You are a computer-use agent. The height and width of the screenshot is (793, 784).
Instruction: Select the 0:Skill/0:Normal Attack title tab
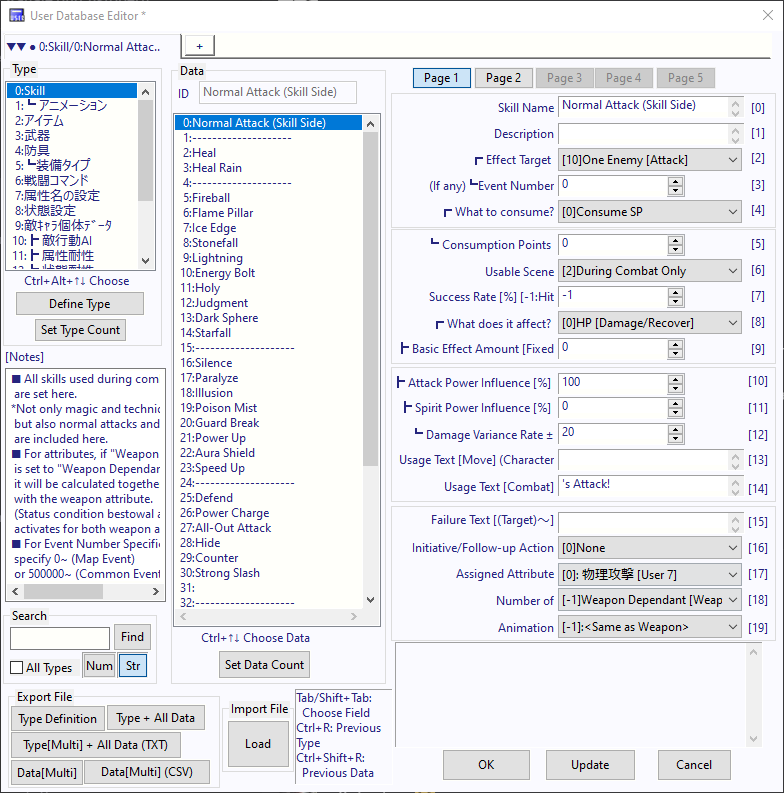(x=91, y=47)
